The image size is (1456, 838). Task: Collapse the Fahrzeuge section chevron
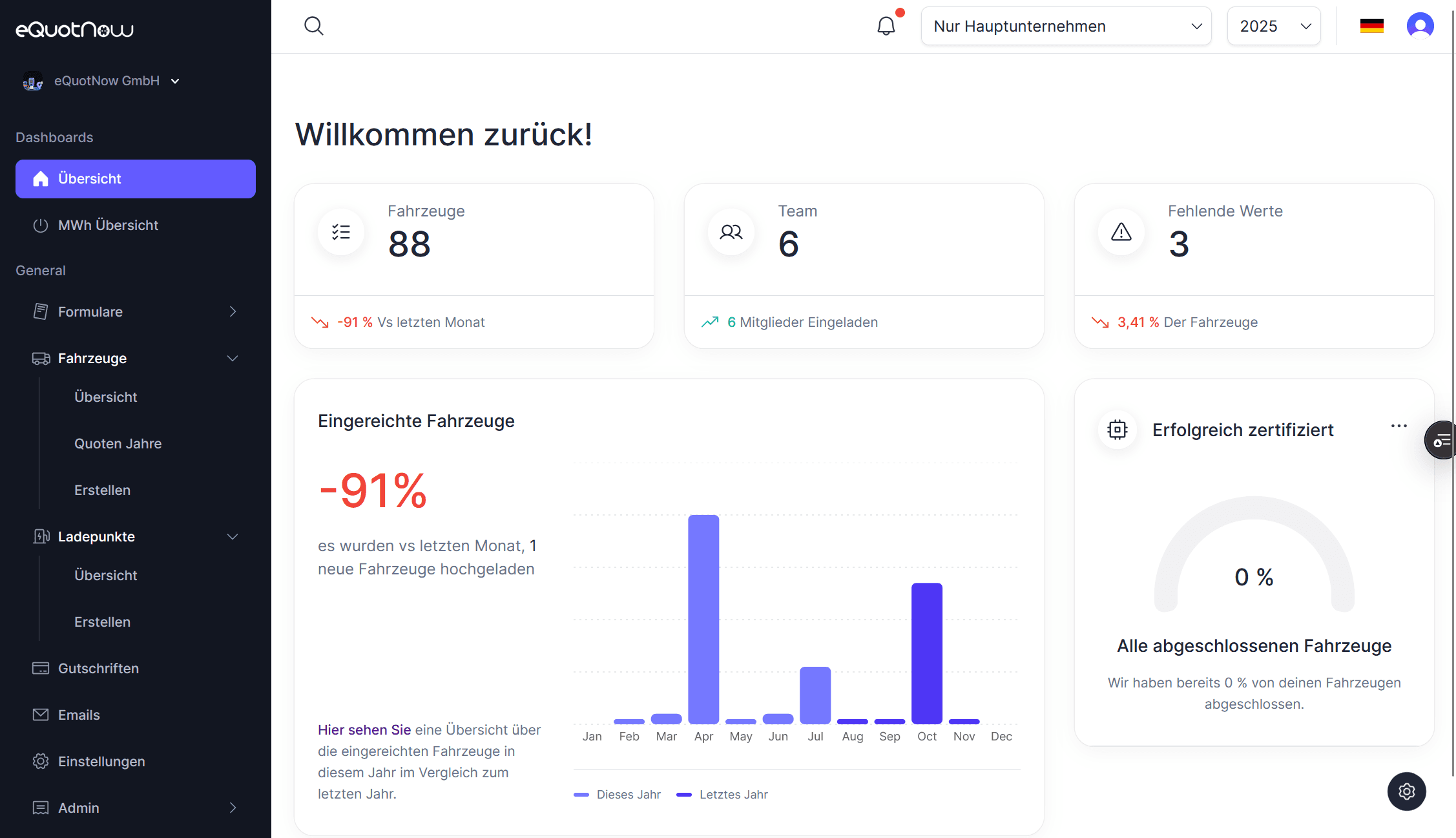pos(232,358)
